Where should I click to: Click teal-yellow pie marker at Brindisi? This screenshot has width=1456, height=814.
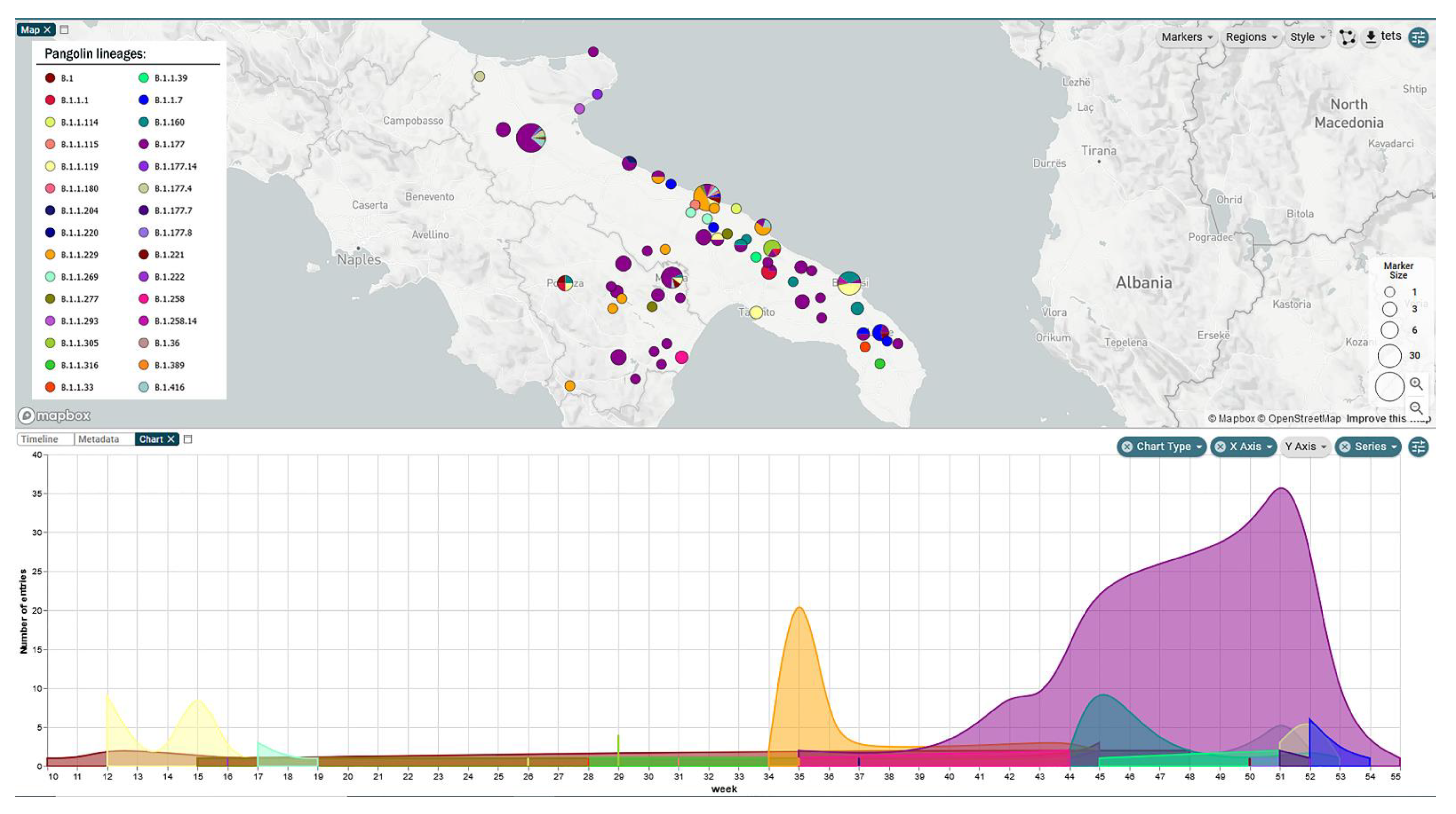(x=849, y=283)
